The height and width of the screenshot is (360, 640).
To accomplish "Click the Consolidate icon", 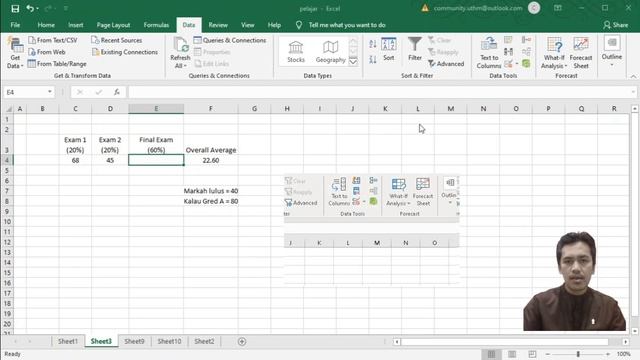I will coord(526,40).
